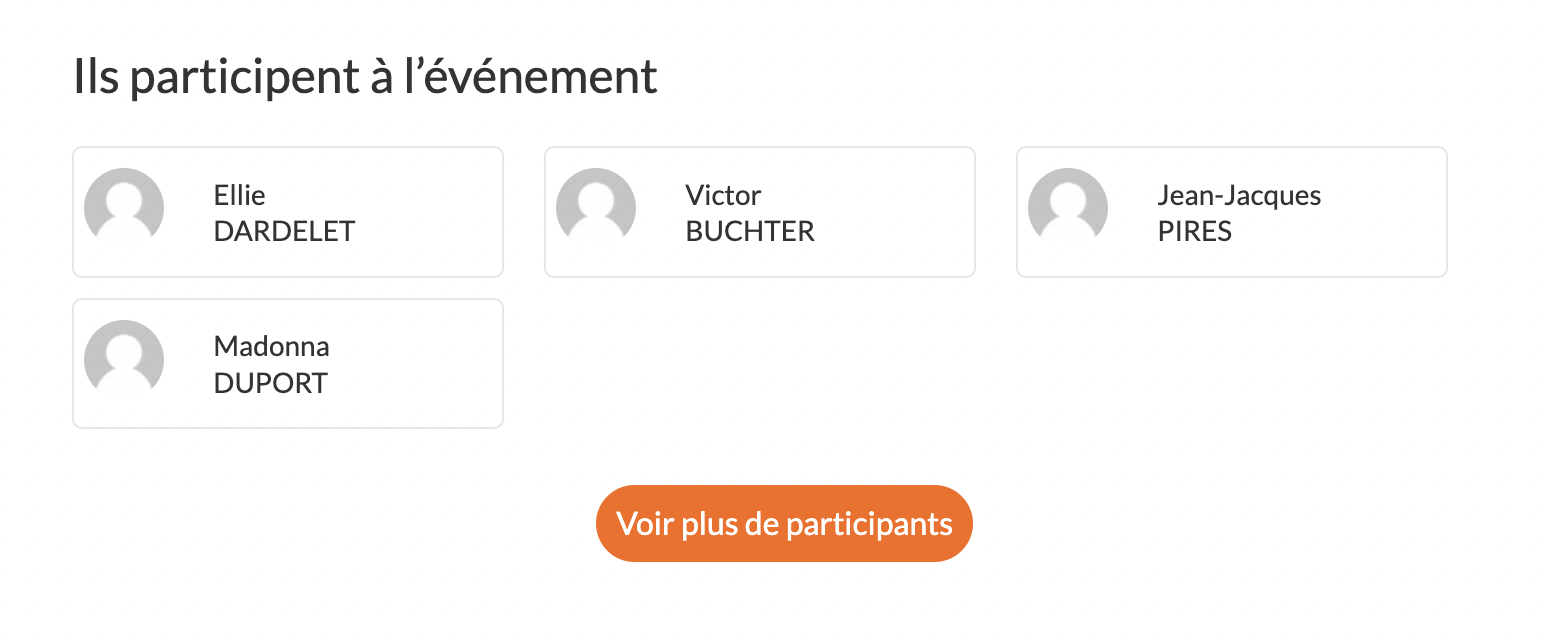Click Jean-Jacques PIRES's profile avatar

[1068, 207]
